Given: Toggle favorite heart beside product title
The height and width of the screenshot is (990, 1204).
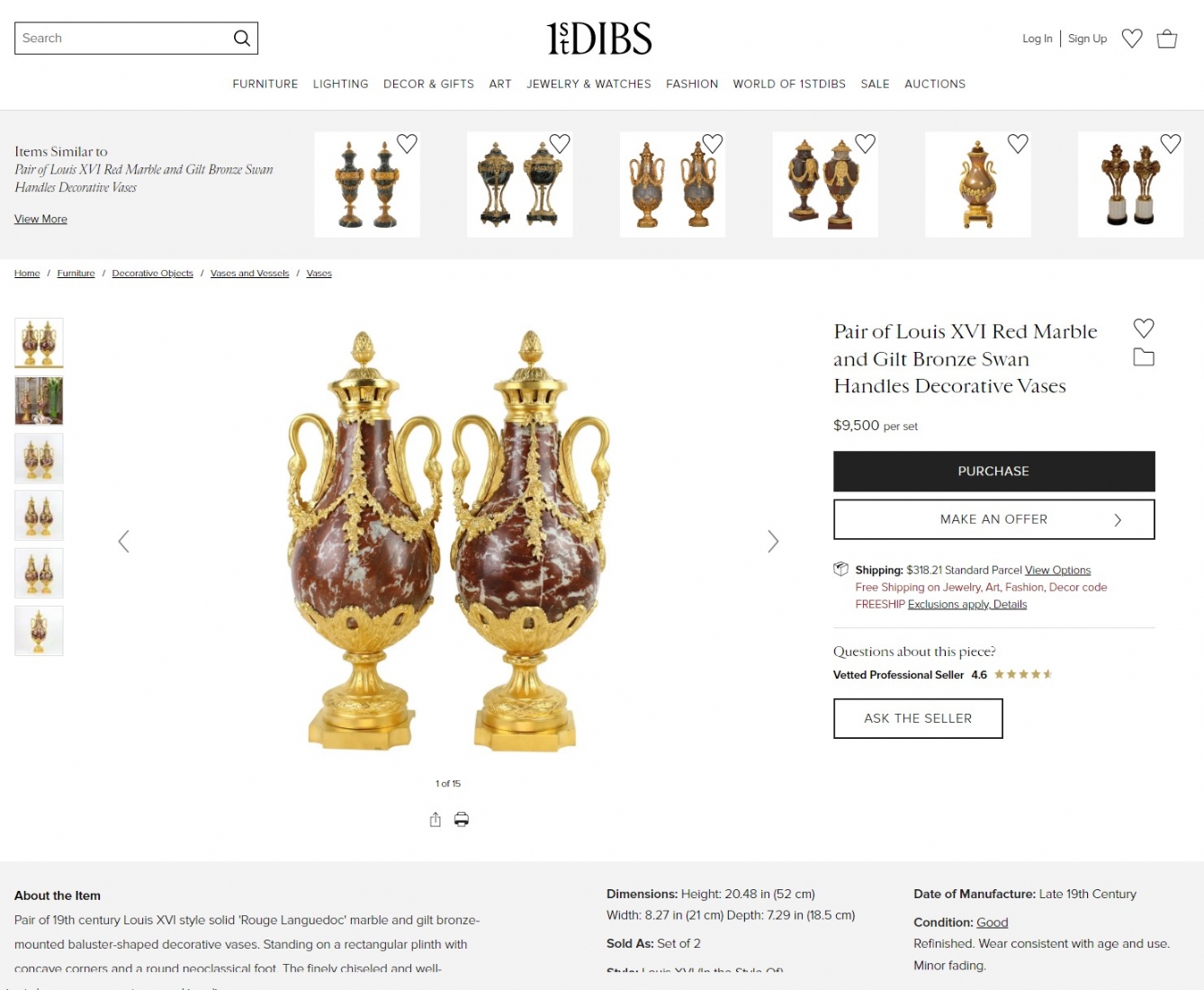Looking at the screenshot, I should [1144, 328].
